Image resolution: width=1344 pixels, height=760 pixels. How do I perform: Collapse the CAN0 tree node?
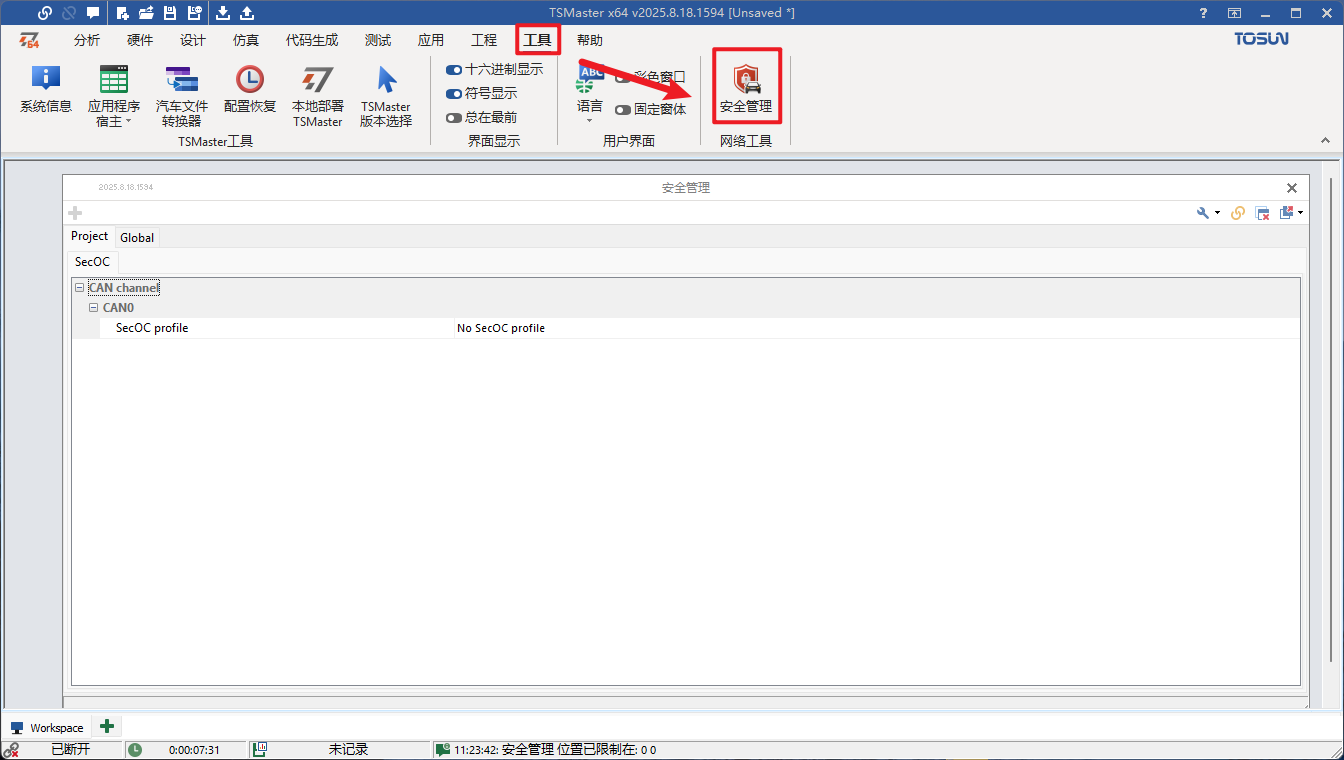coord(93,308)
